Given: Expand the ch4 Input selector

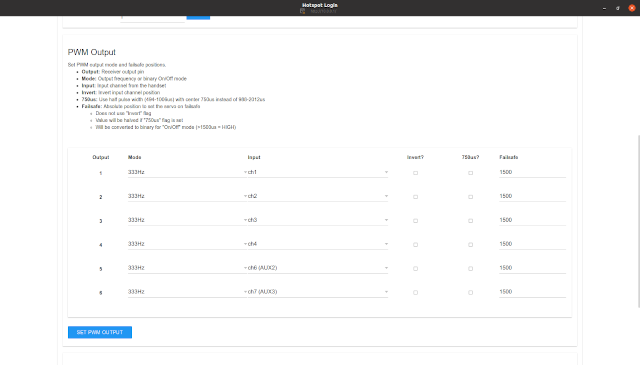Looking at the screenshot, I should pyautogui.click(x=318, y=244).
